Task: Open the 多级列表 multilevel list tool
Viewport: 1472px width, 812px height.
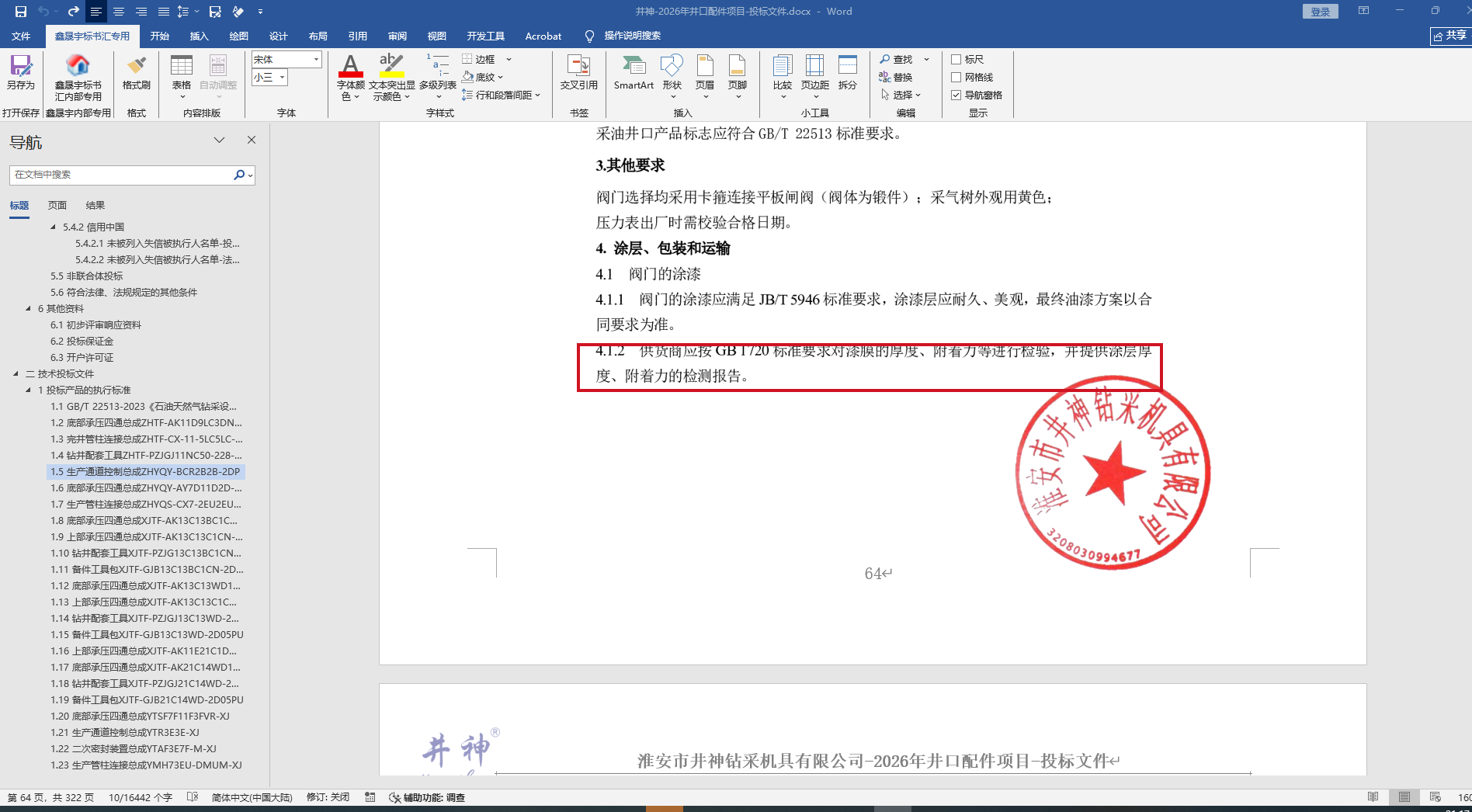Action: pos(438,77)
